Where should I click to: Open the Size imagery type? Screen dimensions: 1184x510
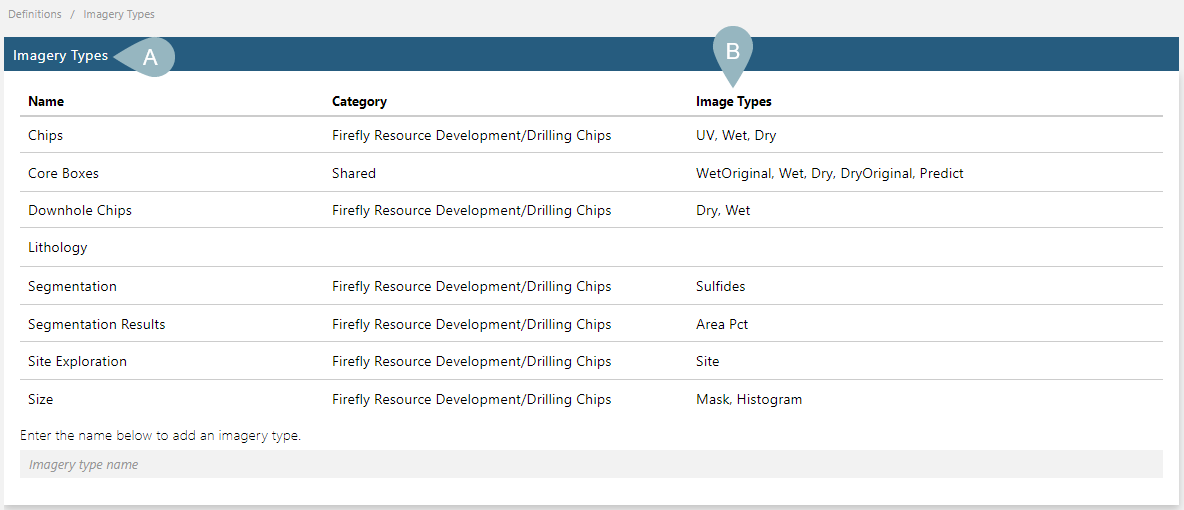coord(41,399)
